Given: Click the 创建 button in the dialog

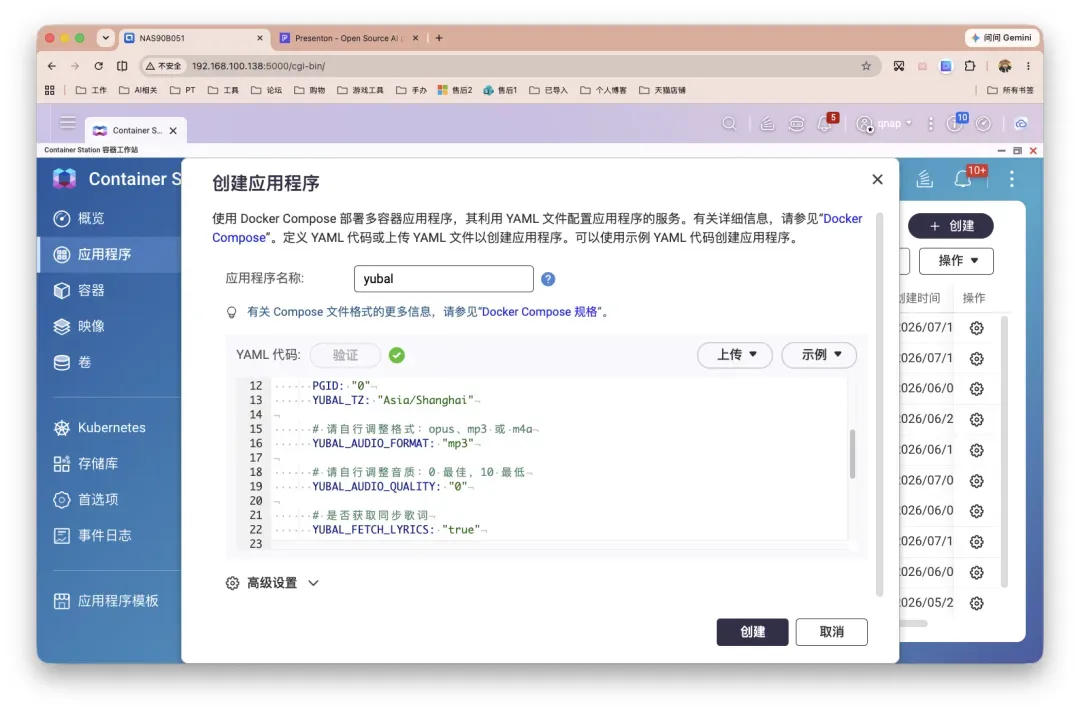Looking at the screenshot, I should [752, 631].
